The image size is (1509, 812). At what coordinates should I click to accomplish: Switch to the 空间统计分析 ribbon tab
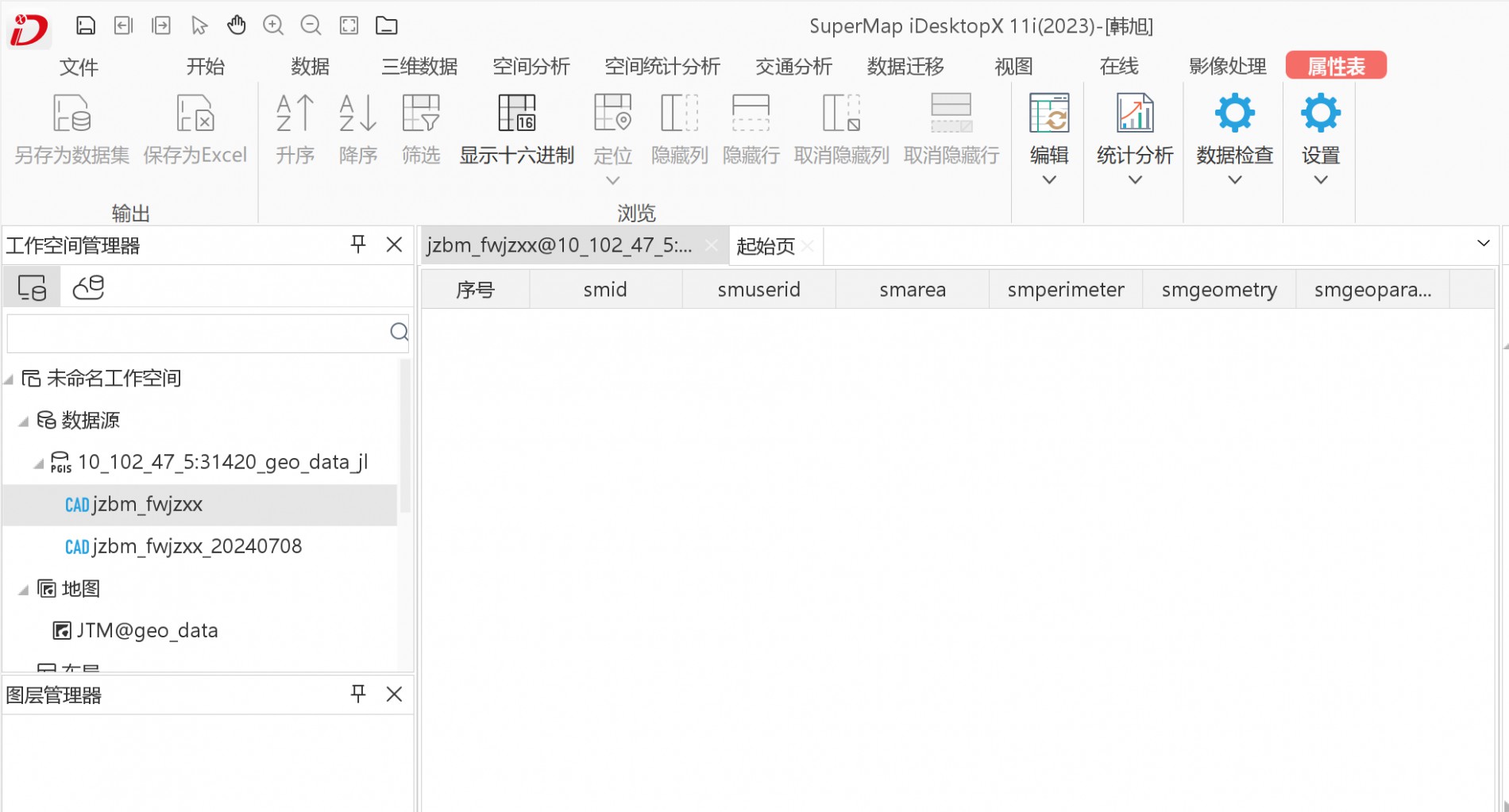pos(662,67)
